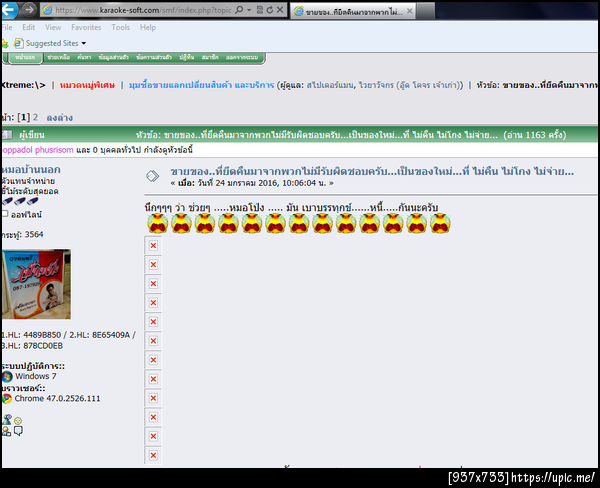Viewport: 600px width, 488px height.
Task: Open the ข้อความส่วนตัว messages tab
Action: click(x=154, y=57)
